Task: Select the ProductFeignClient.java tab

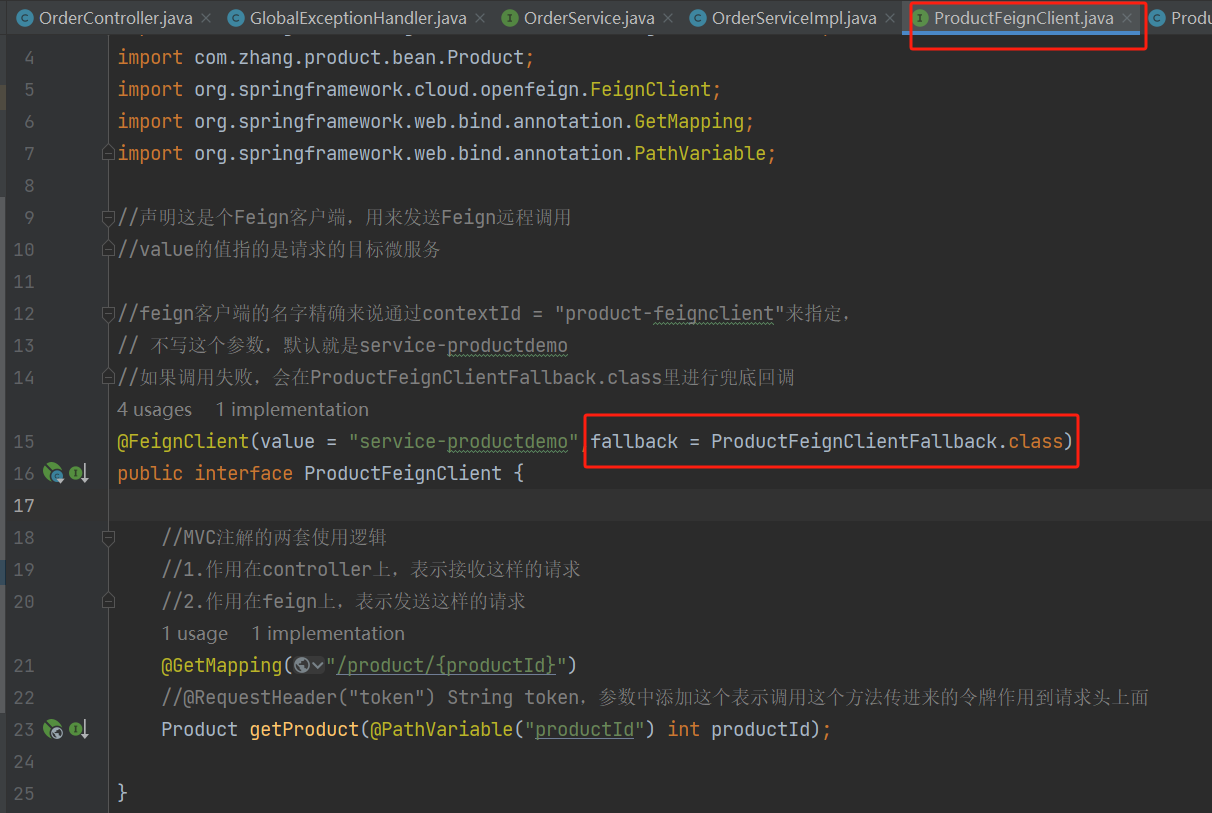Action: [x=1023, y=18]
